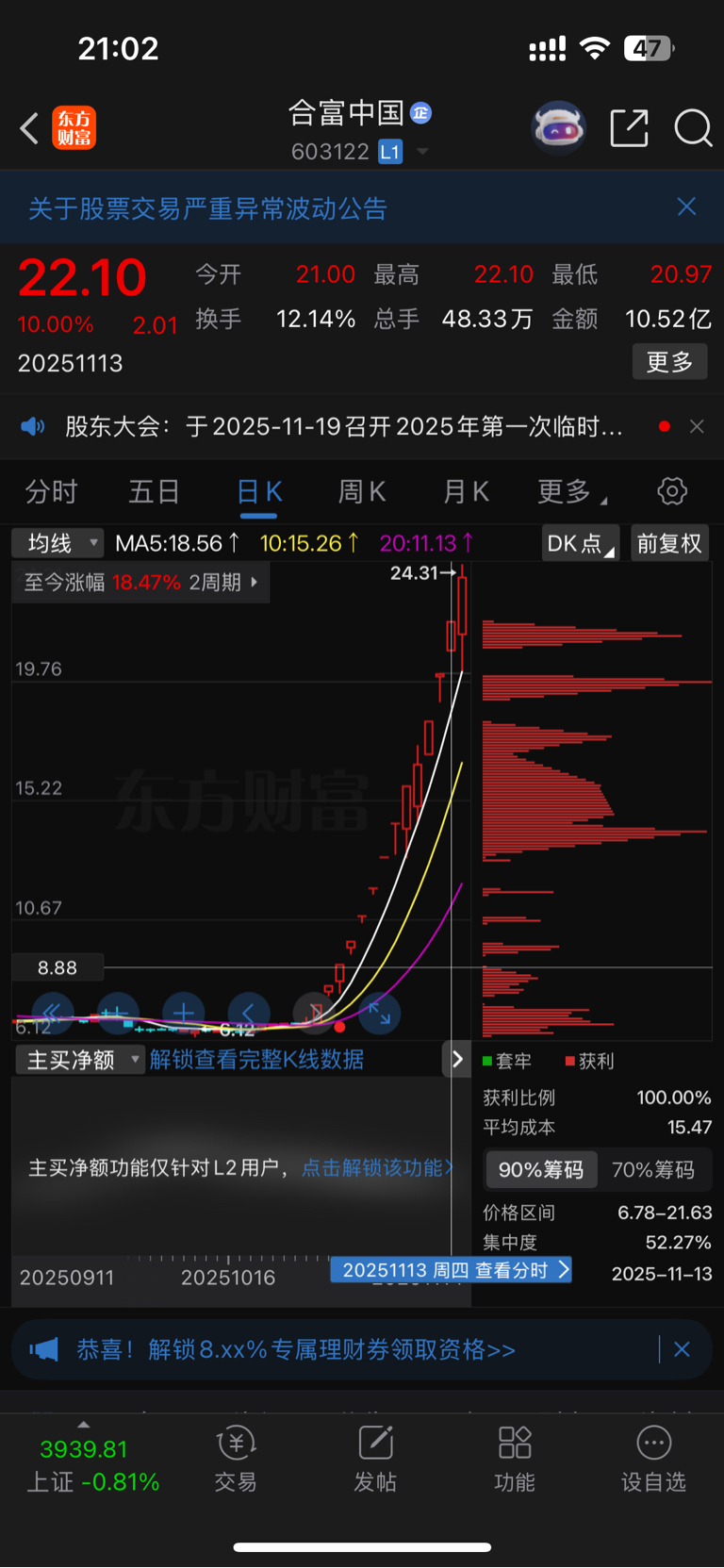Switch to the 月K chart tab
The image size is (724, 1568).
(466, 491)
